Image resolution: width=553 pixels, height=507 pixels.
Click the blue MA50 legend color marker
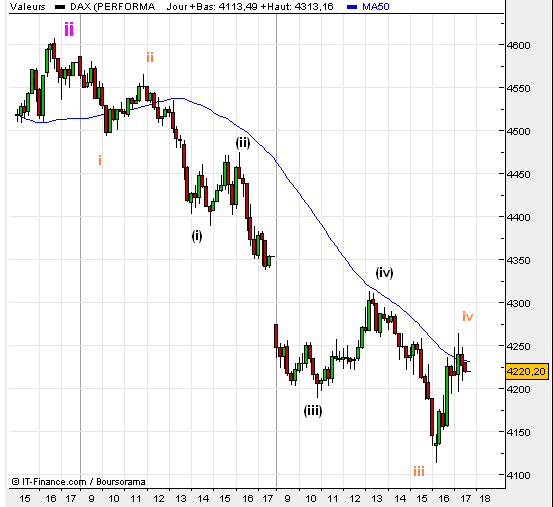coord(352,7)
